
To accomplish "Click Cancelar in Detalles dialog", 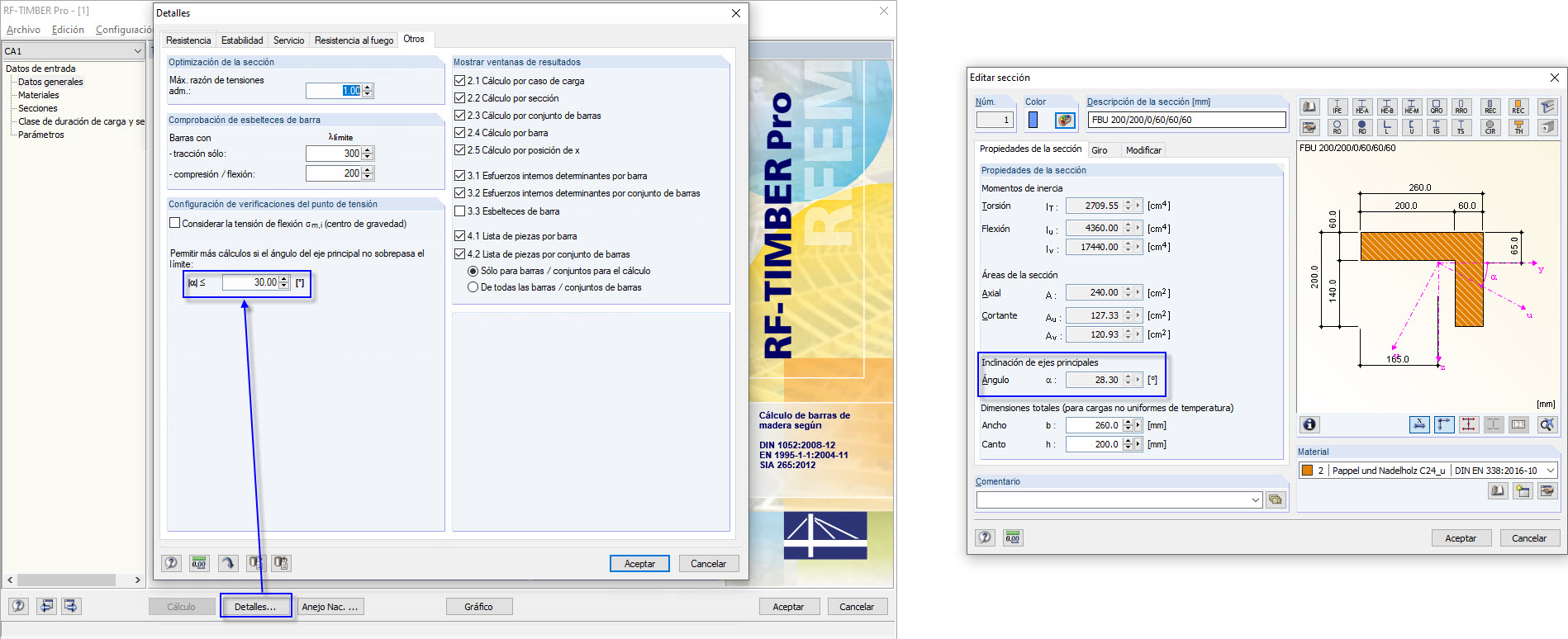I will (x=708, y=564).
